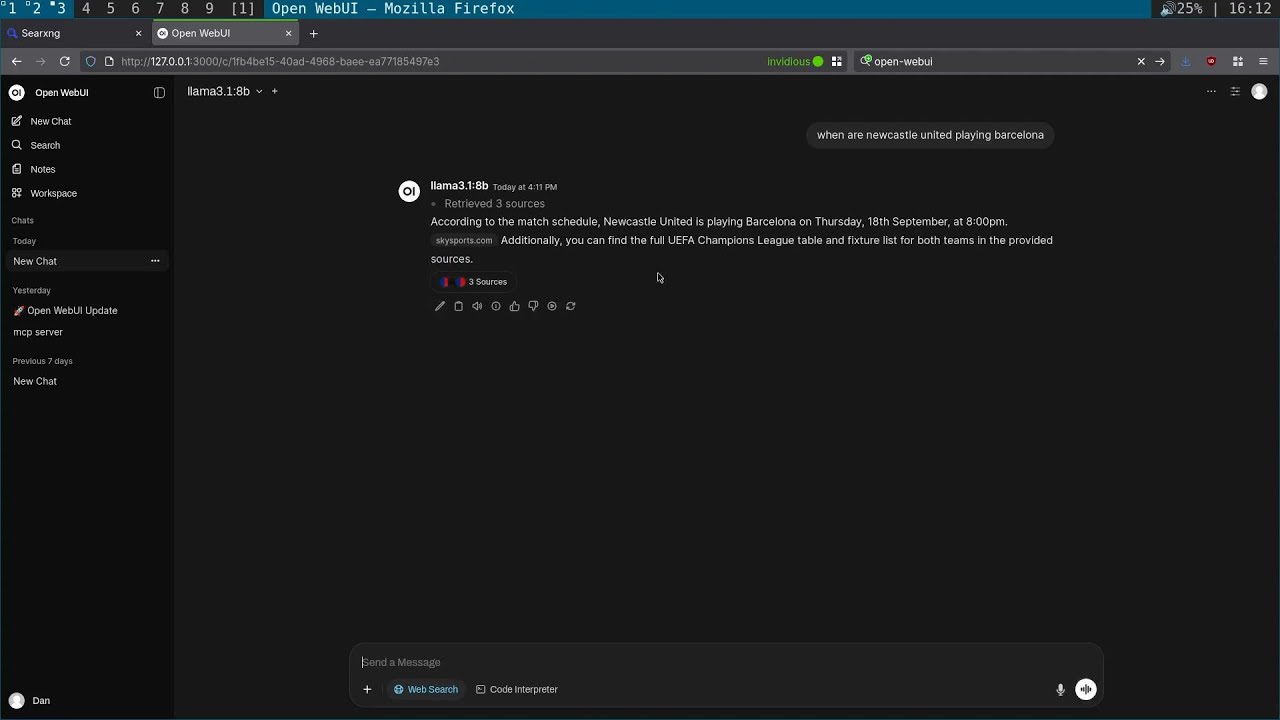
Task: Select the Open WebUI browser tab
Action: [x=225, y=33]
